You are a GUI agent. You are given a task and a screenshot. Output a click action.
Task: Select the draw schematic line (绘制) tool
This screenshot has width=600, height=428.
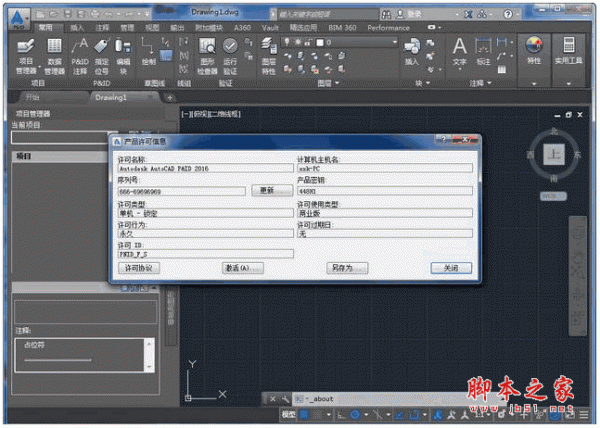[148, 51]
